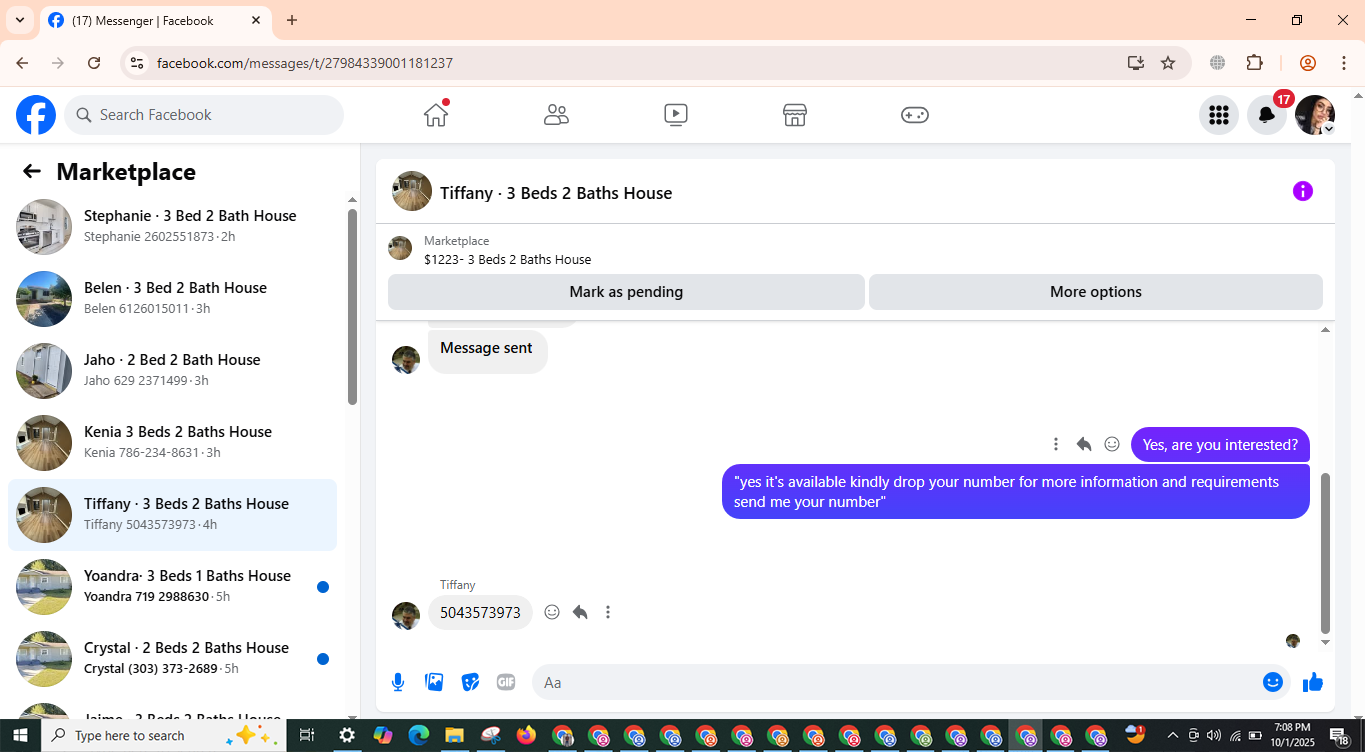1365x752 pixels.
Task: Mark the listing as pending
Action: 626,292
